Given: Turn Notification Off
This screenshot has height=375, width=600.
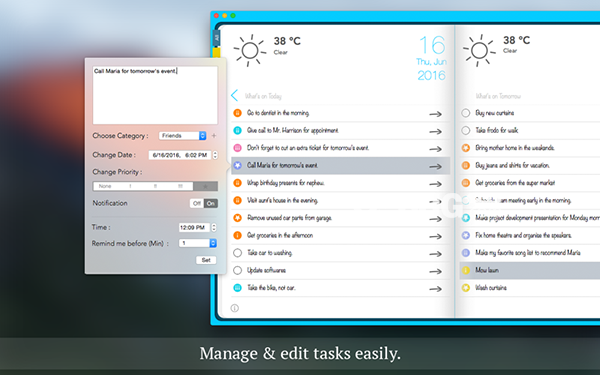Looking at the screenshot, I should pos(197,203).
